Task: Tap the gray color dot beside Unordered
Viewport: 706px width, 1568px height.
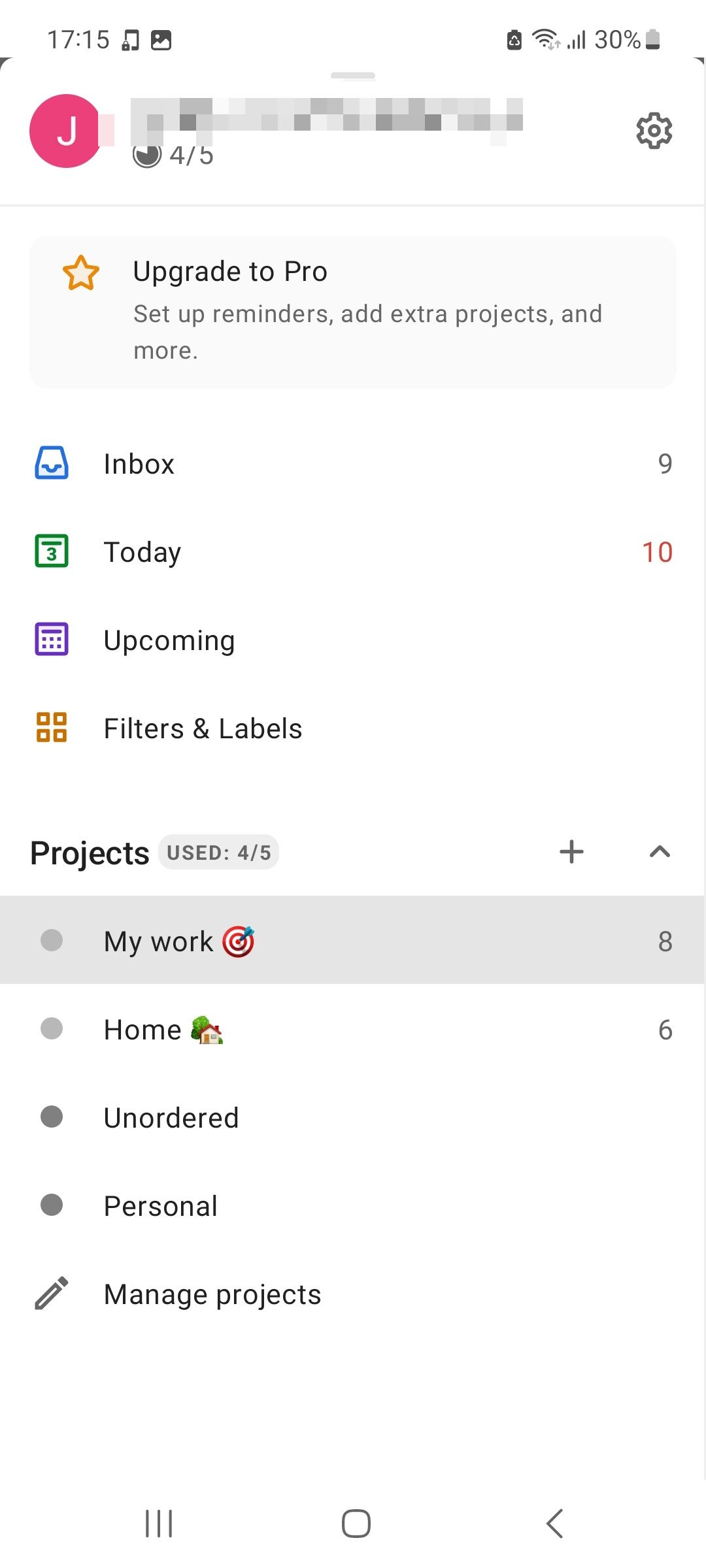Action: 52,1117
